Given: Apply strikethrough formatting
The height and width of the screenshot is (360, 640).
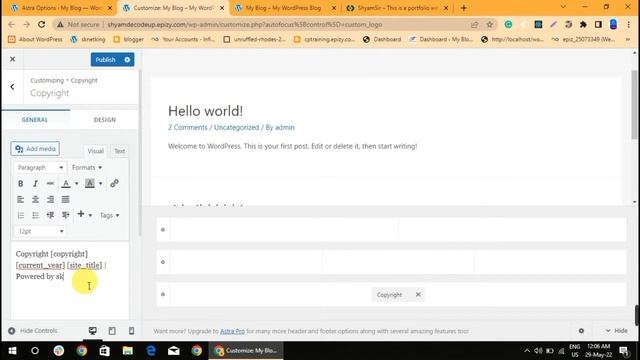Looking at the screenshot, I should (50, 184).
